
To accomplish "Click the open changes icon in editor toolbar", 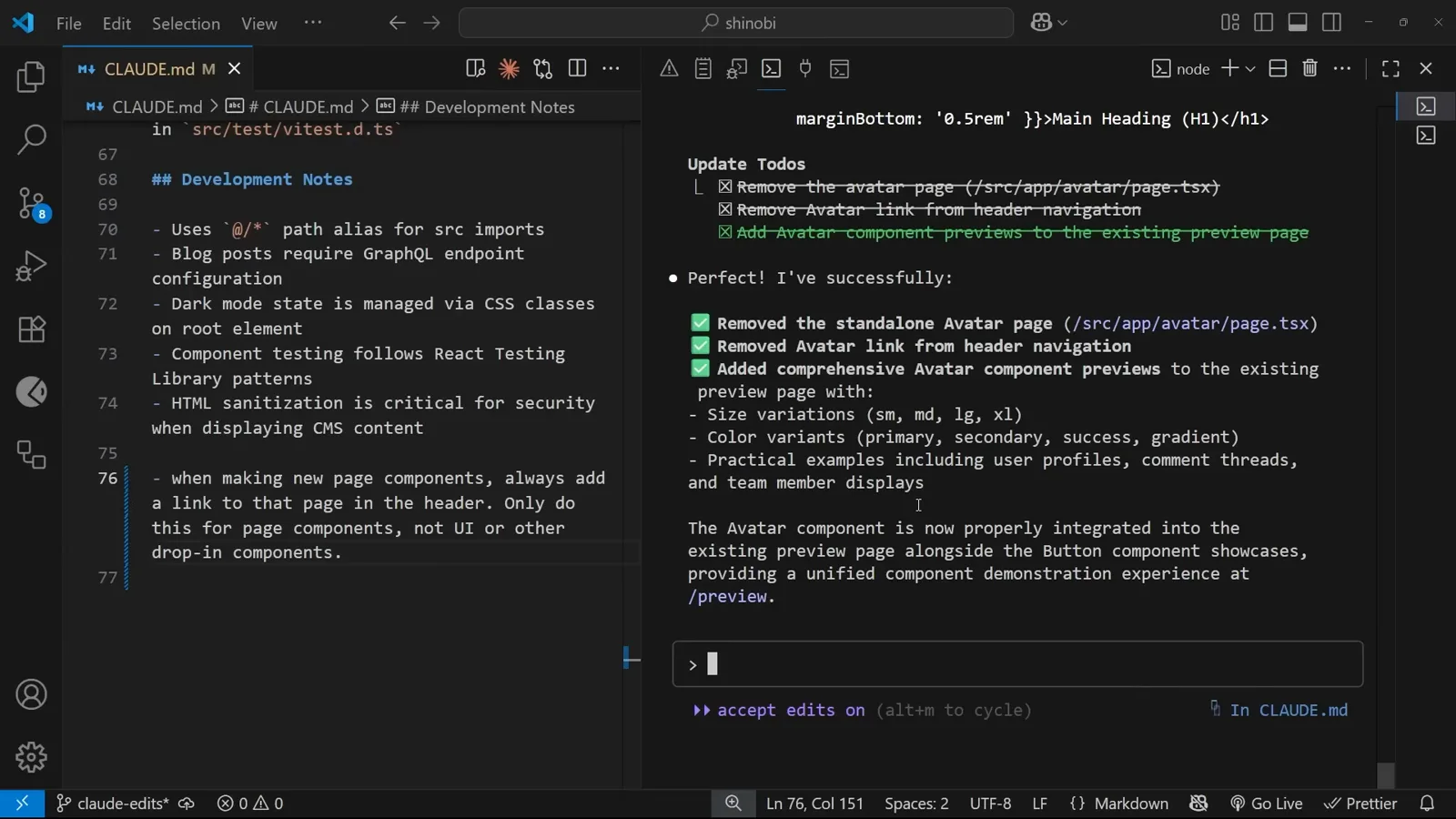I will [x=543, y=68].
